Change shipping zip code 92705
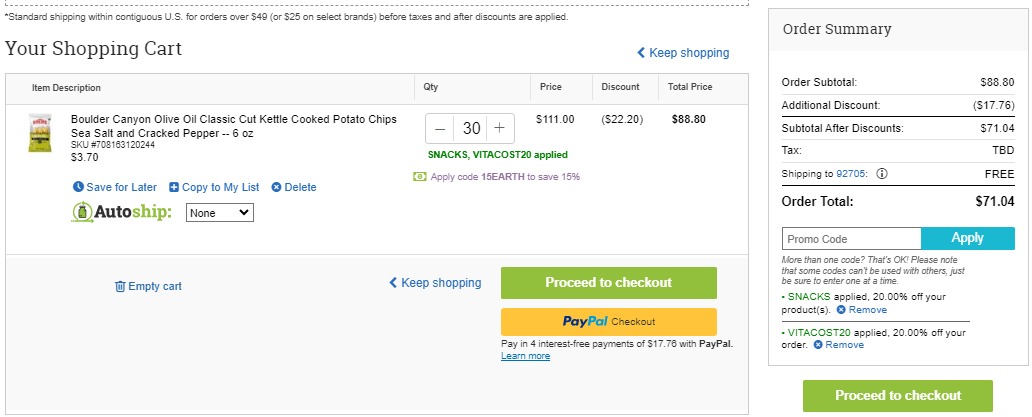Screen dimensions: 1032x417 click(x=852, y=174)
